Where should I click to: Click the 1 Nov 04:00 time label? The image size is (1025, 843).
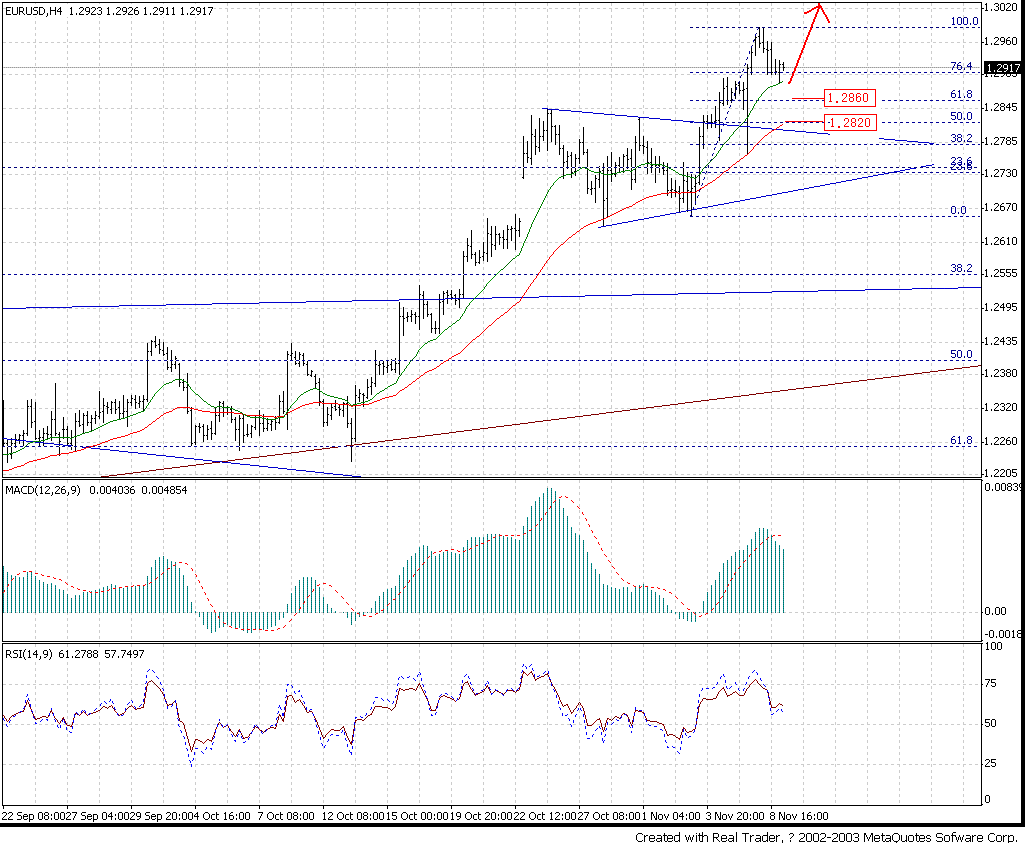(670, 816)
